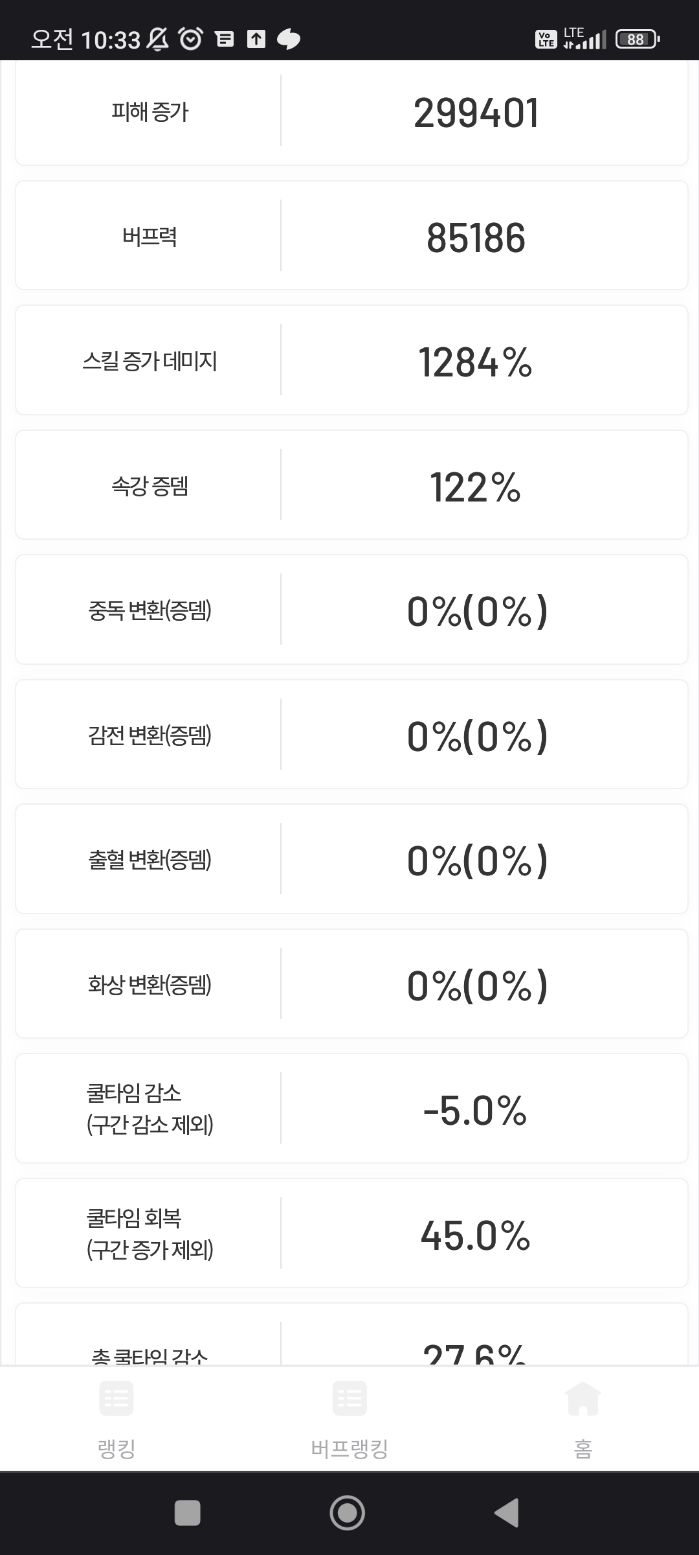Image resolution: width=699 pixels, height=1555 pixels.
Task: Select the 스킬 증가 데미지 label
Action: click(150, 362)
